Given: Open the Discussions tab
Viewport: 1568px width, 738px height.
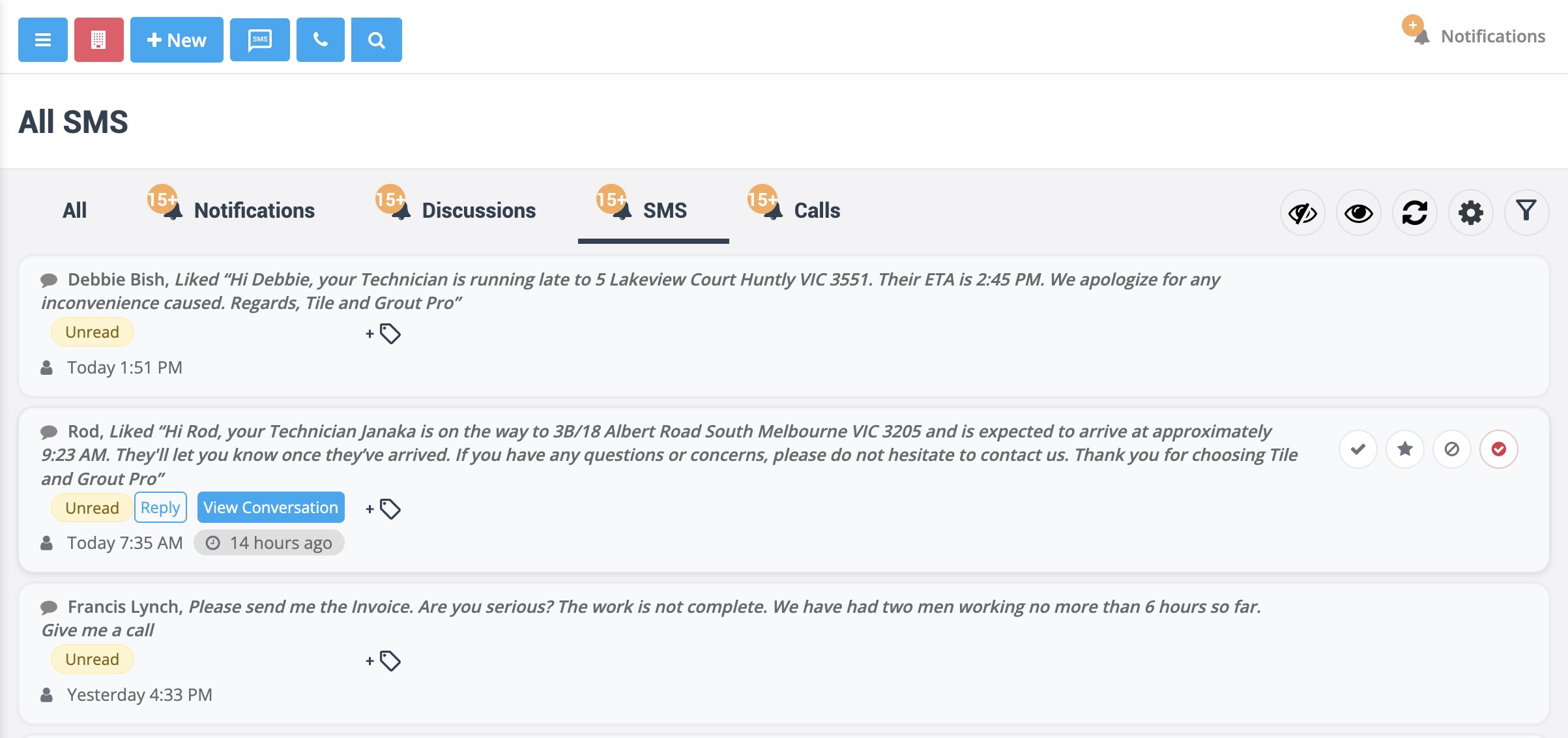Looking at the screenshot, I should pyautogui.click(x=478, y=210).
